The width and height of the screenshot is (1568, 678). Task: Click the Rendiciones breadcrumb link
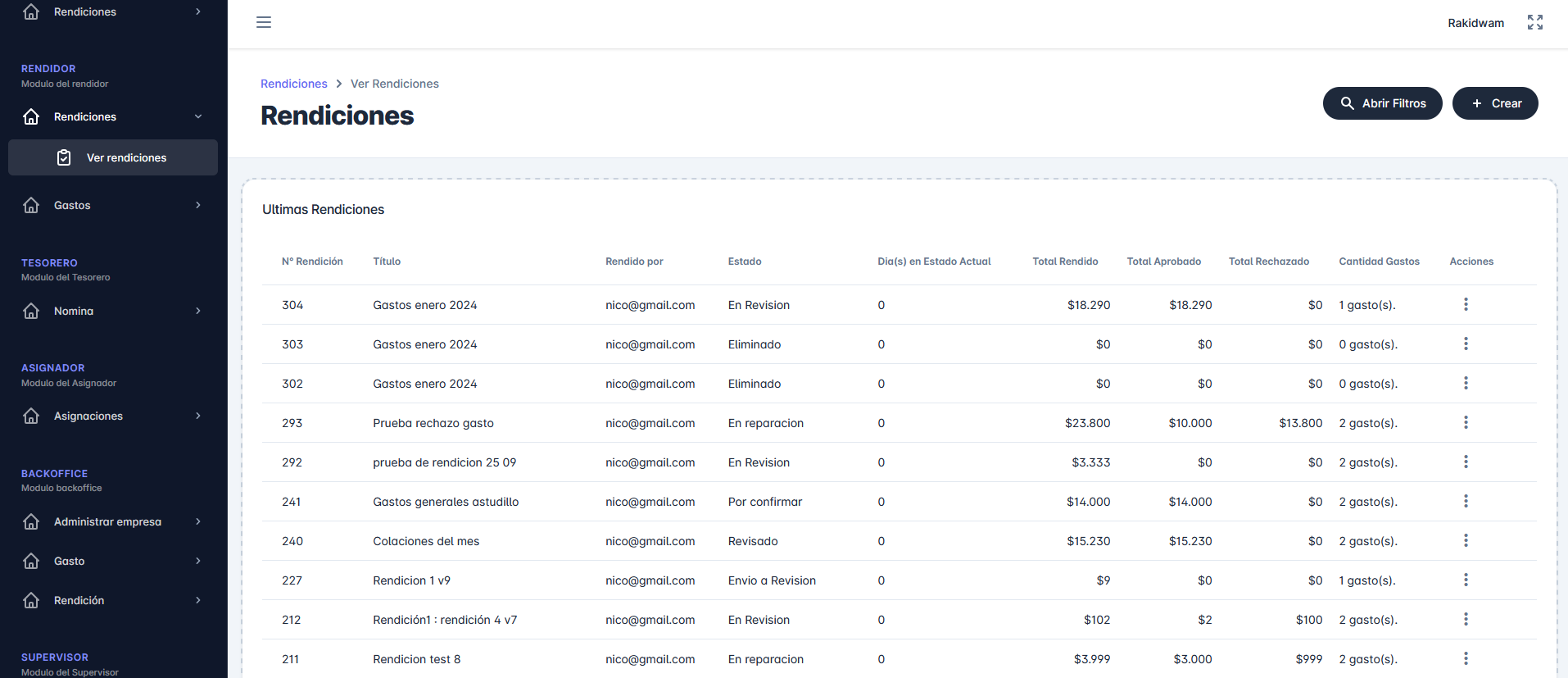[x=293, y=84]
